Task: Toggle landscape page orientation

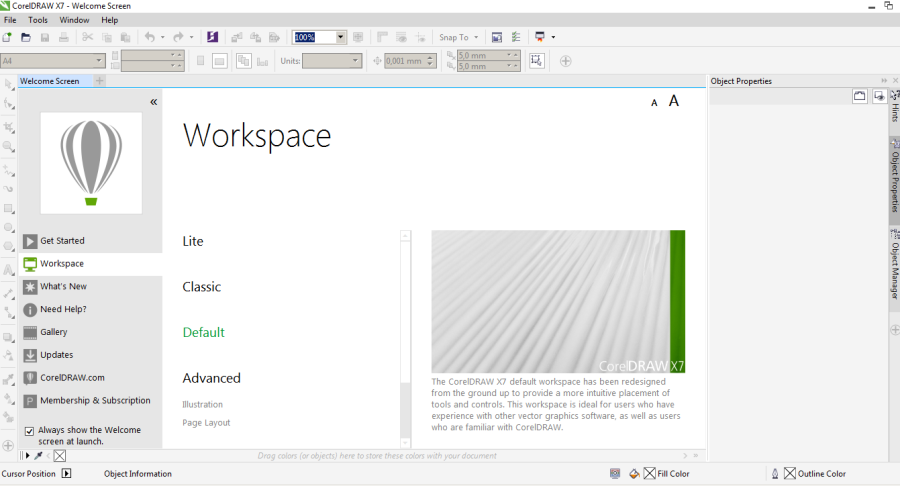Action: [x=219, y=61]
